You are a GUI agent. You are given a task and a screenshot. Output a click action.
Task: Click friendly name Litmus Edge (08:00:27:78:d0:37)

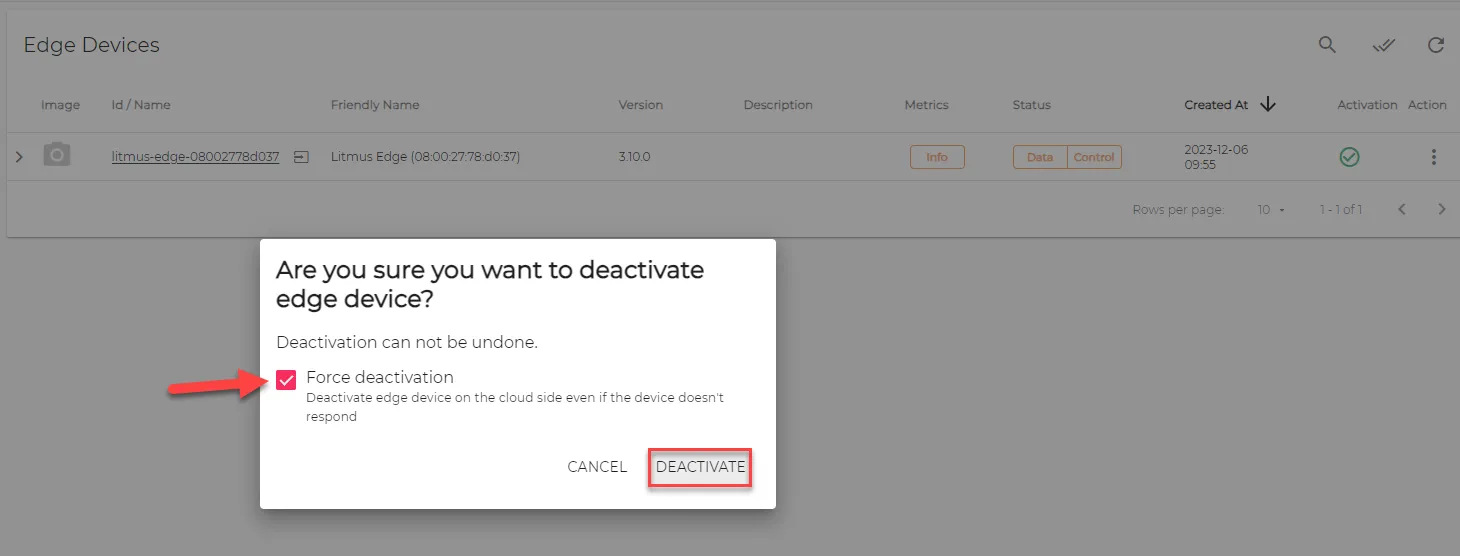(x=425, y=157)
